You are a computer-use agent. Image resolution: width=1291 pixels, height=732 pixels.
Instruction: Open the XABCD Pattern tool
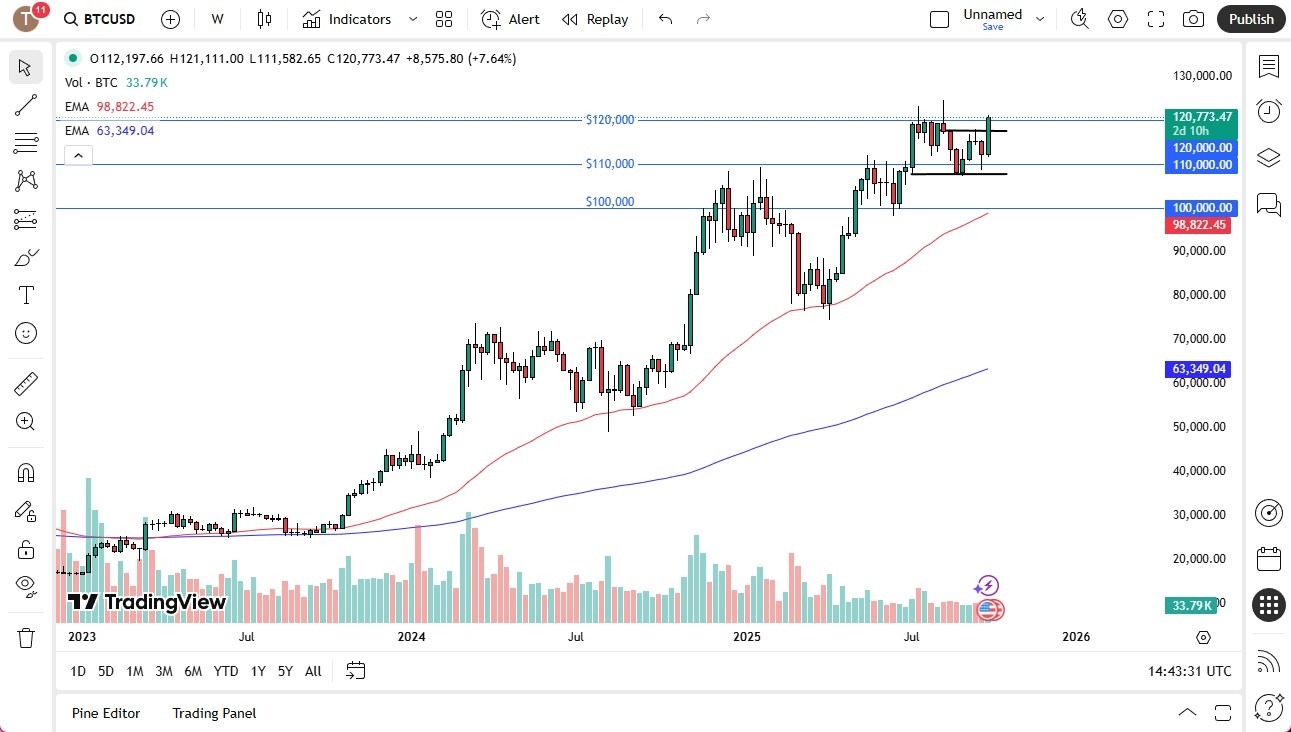point(26,181)
